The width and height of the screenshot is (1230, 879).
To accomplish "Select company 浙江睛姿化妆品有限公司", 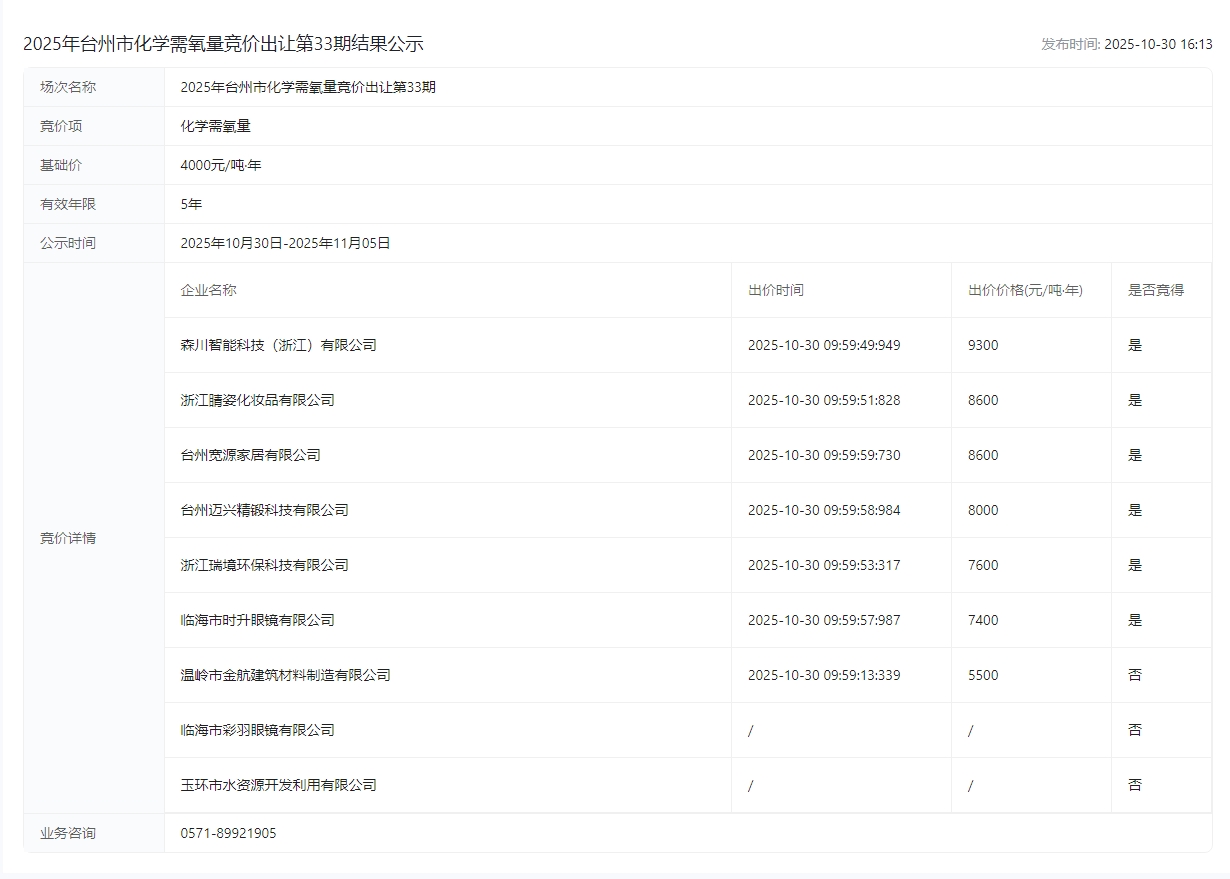I will (257, 400).
